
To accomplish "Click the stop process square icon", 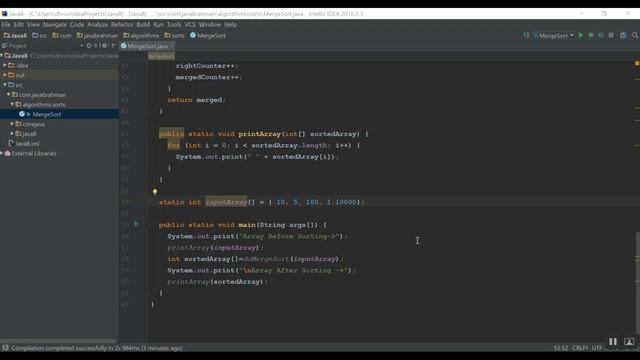I will 611,36.
